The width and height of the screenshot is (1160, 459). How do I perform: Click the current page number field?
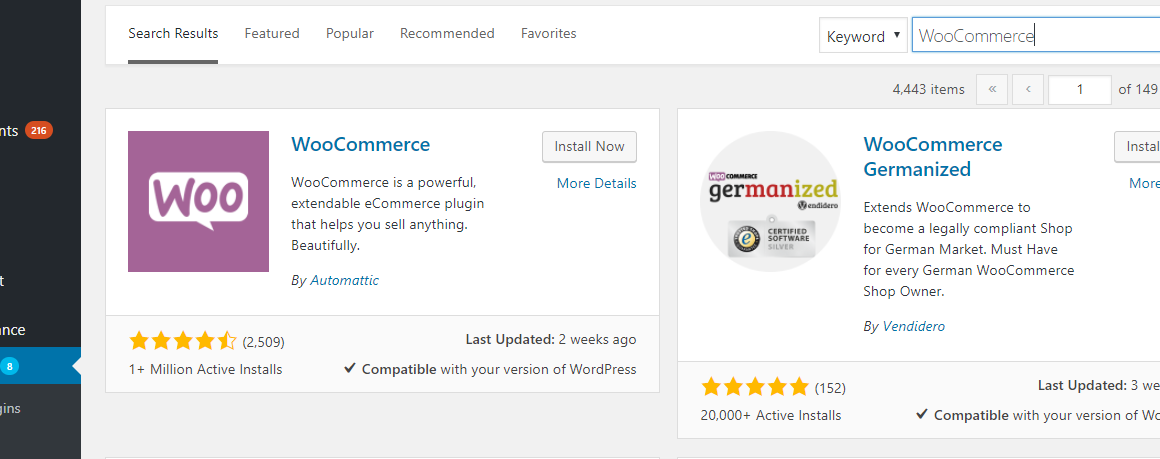pyautogui.click(x=1080, y=90)
